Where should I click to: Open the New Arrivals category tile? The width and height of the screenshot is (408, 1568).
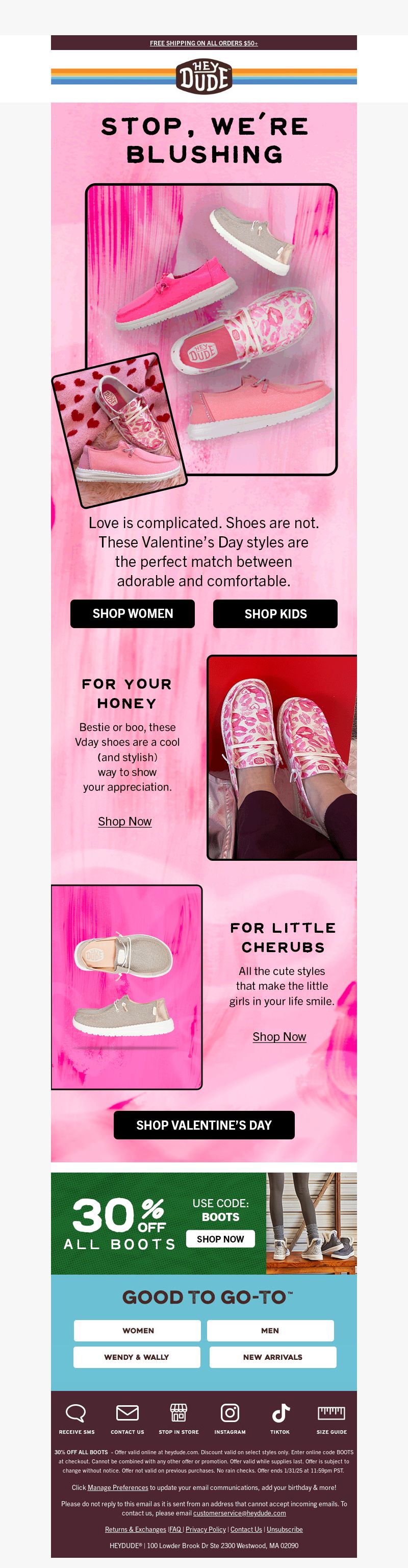click(273, 1357)
